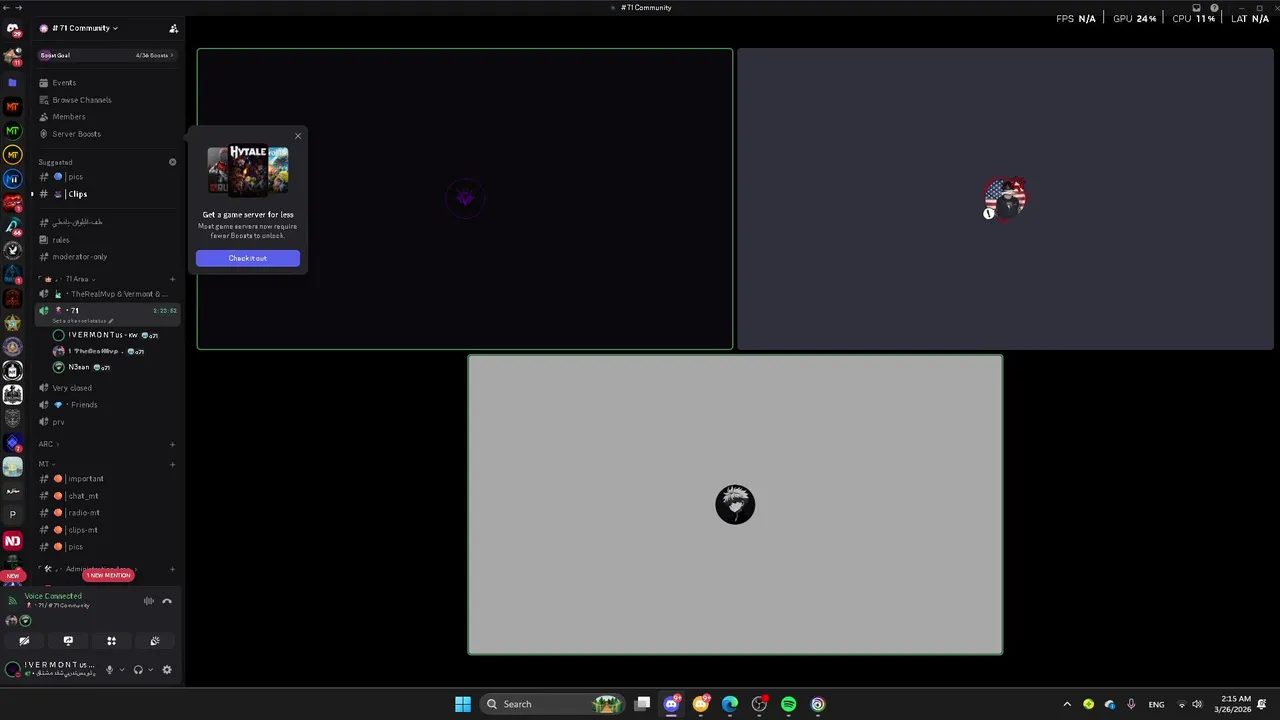Collapse the MT category
1280x720 pixels.
coord(46,464)
